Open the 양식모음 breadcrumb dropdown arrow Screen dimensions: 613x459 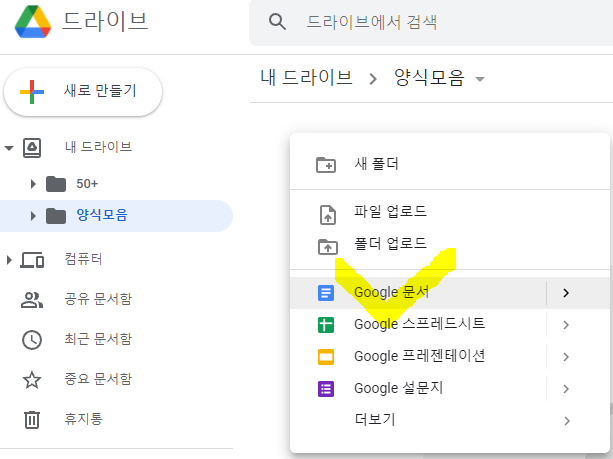[x=480, y=79]
